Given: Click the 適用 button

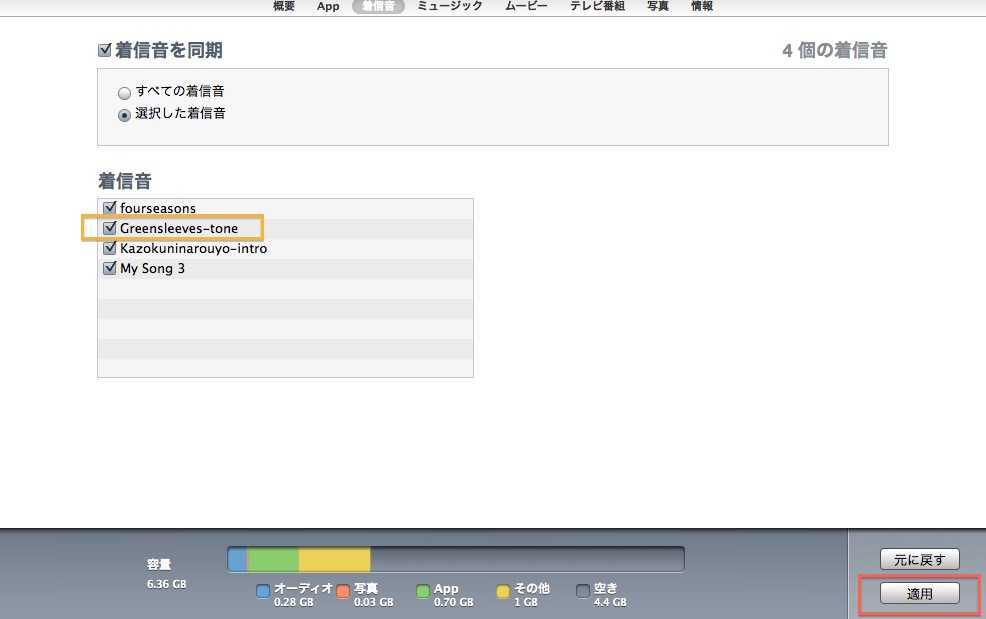Looking at the screenshot, I should point(919,594).
